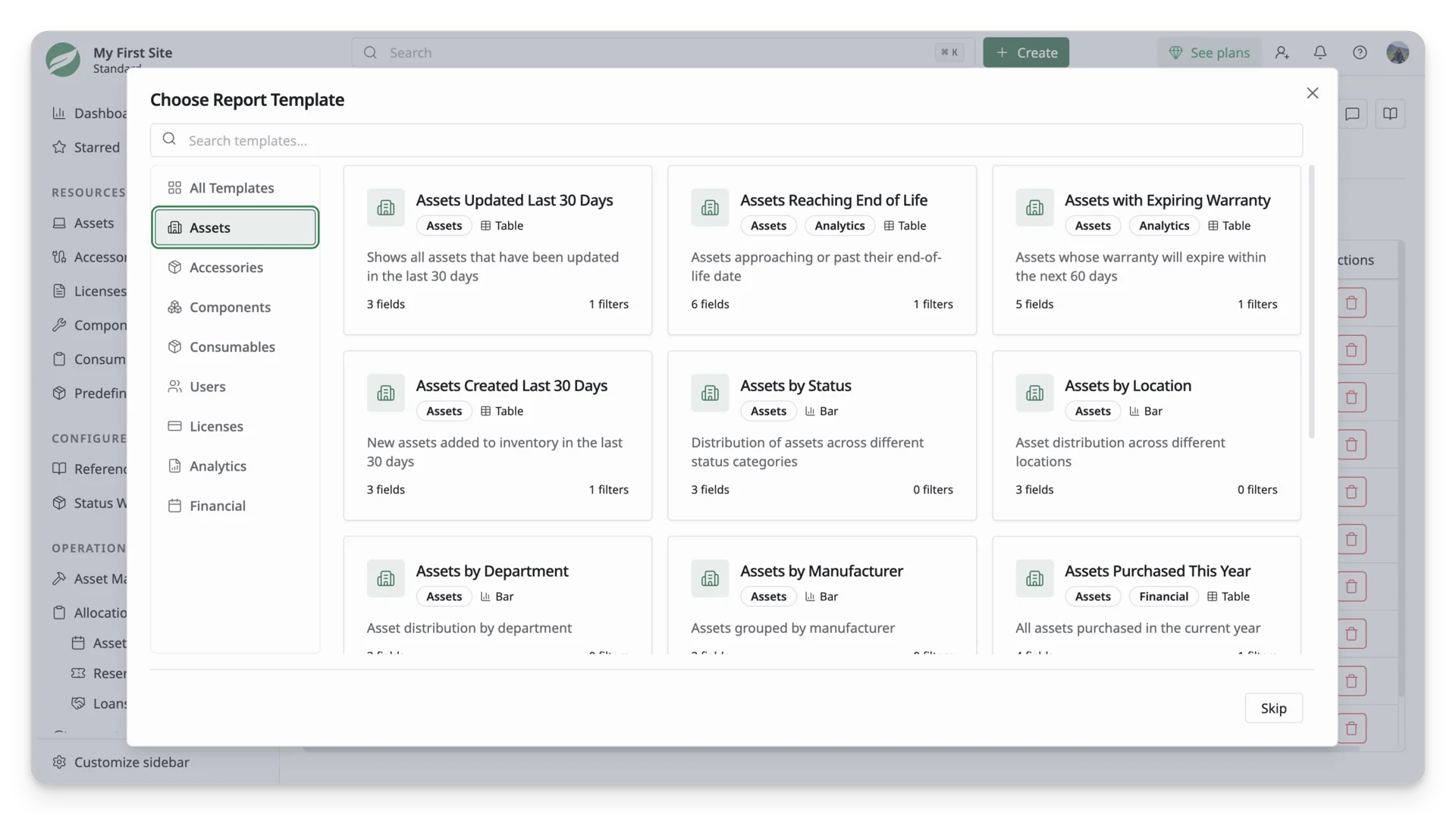Select the Assets template category
Screen dimensions: 1456x815
[235, 227]
